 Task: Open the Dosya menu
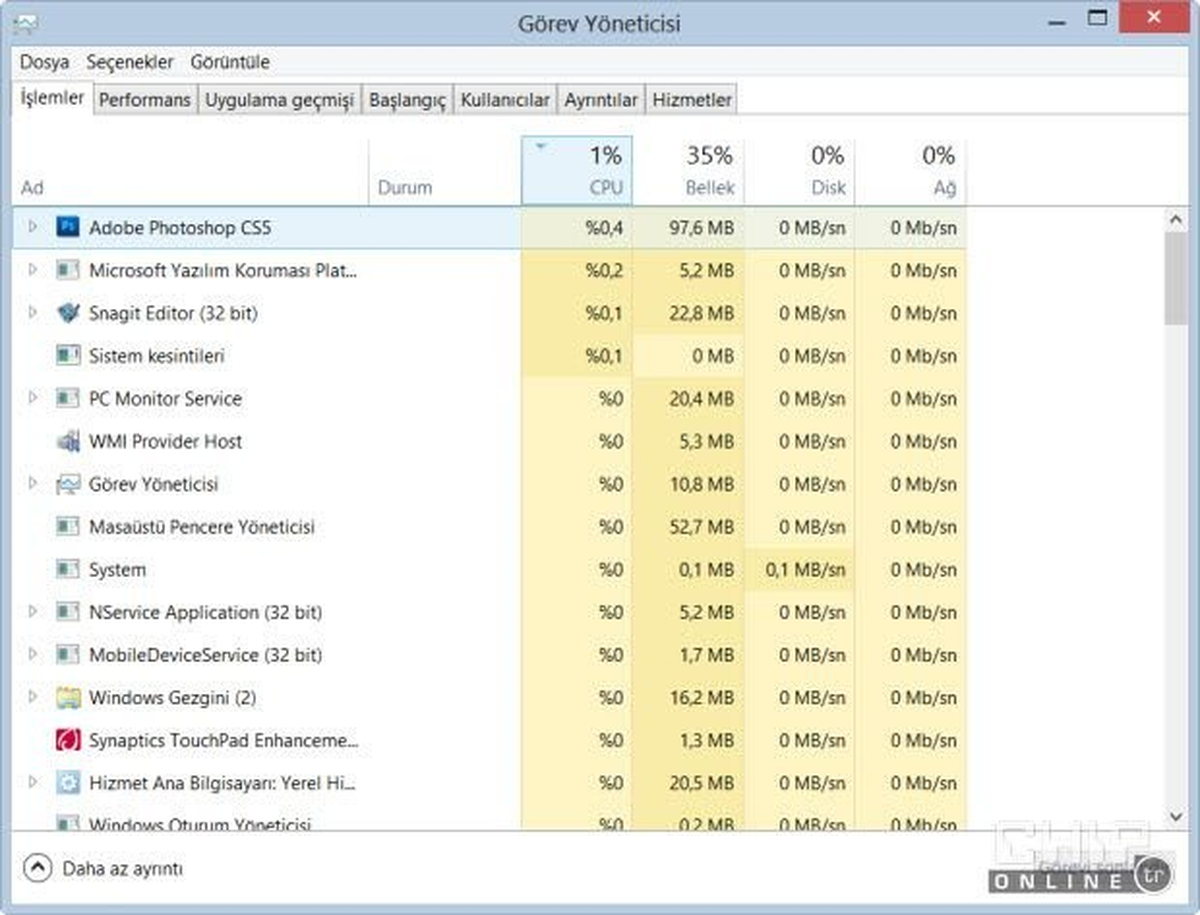[45, 62]
